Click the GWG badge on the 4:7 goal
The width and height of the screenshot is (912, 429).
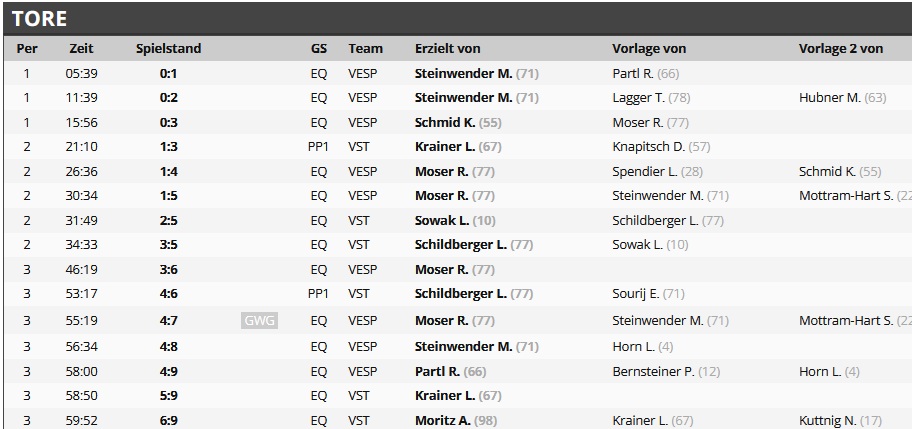tap(259, 321)
